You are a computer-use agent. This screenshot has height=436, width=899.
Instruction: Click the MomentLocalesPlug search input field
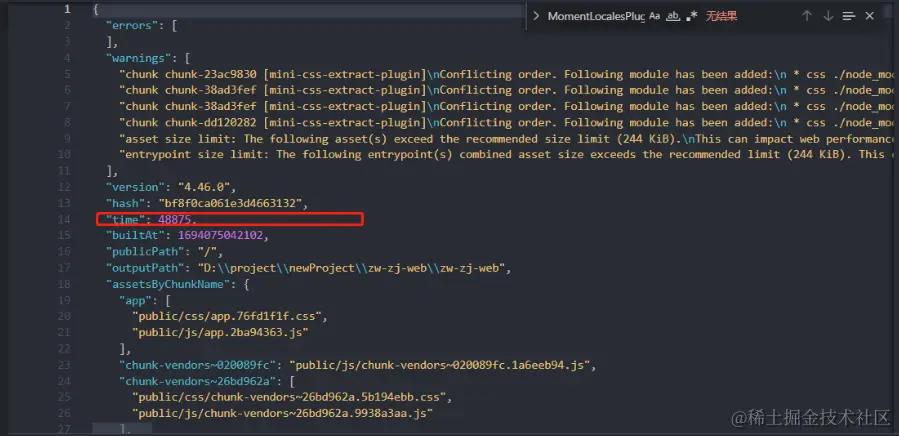[x=596, y=16]
